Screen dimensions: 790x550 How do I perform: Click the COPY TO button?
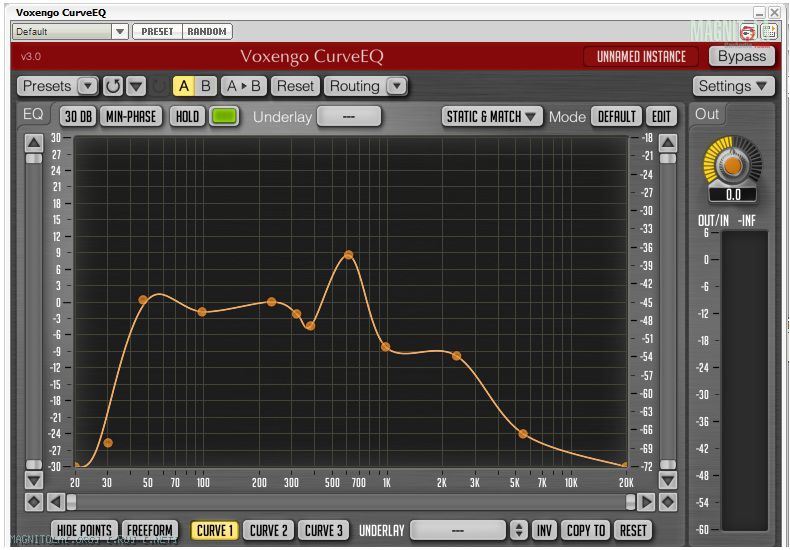(585, 531)
